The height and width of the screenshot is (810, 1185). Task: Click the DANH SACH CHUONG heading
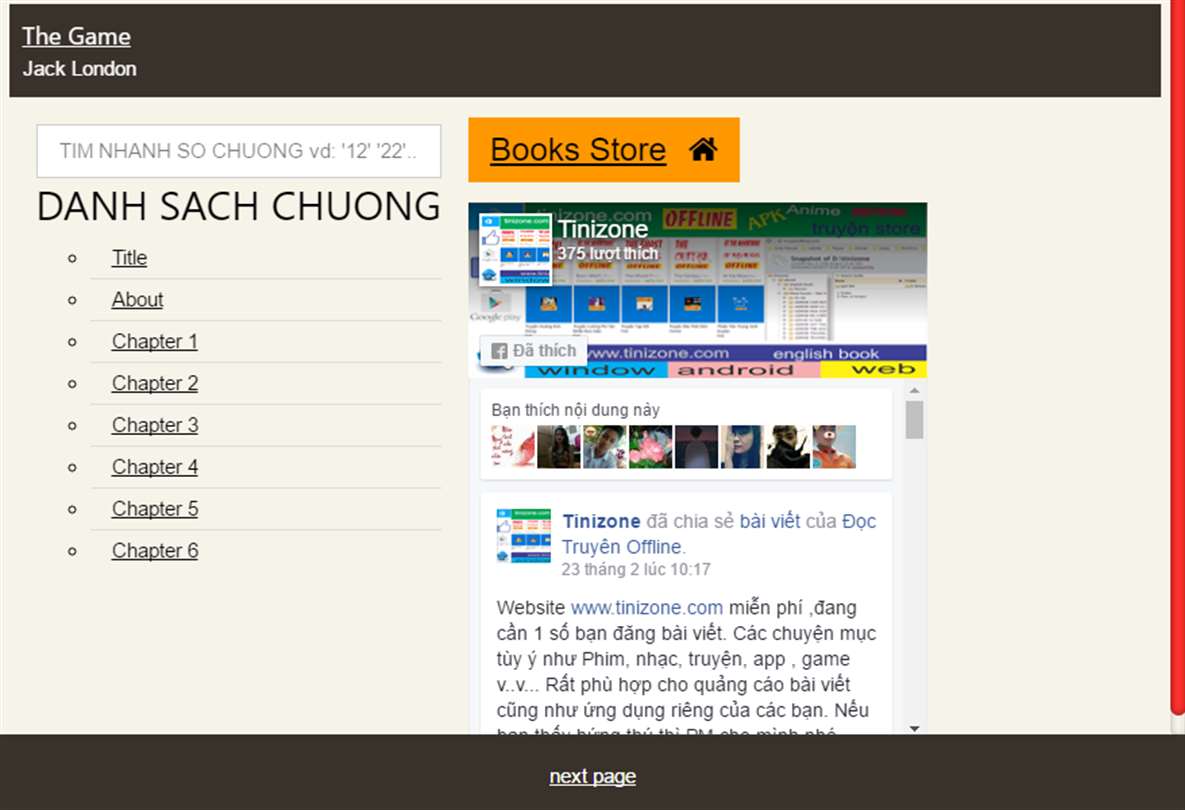coord(239,206)
